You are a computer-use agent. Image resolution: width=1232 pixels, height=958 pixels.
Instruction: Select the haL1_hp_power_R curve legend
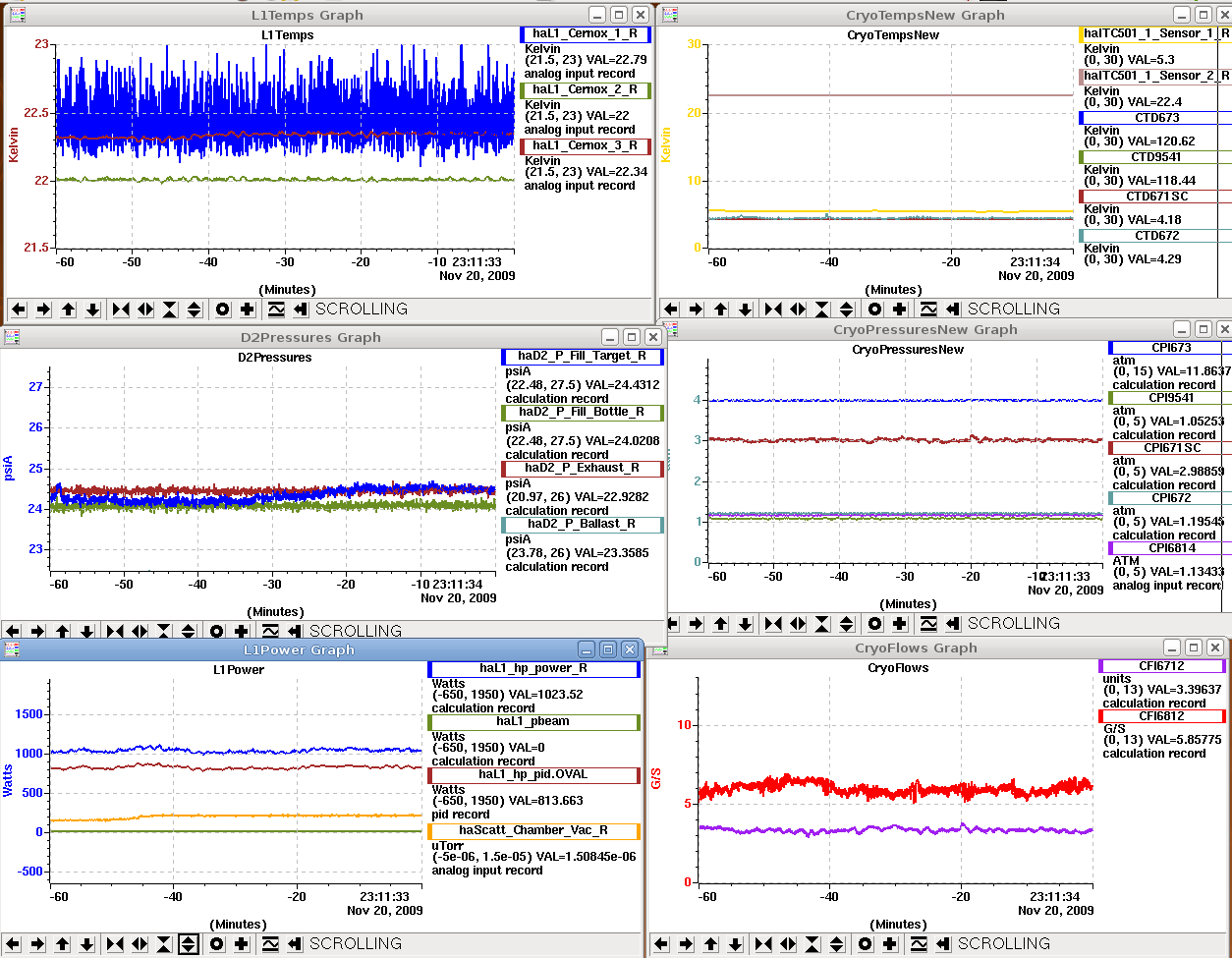point(534,668)
